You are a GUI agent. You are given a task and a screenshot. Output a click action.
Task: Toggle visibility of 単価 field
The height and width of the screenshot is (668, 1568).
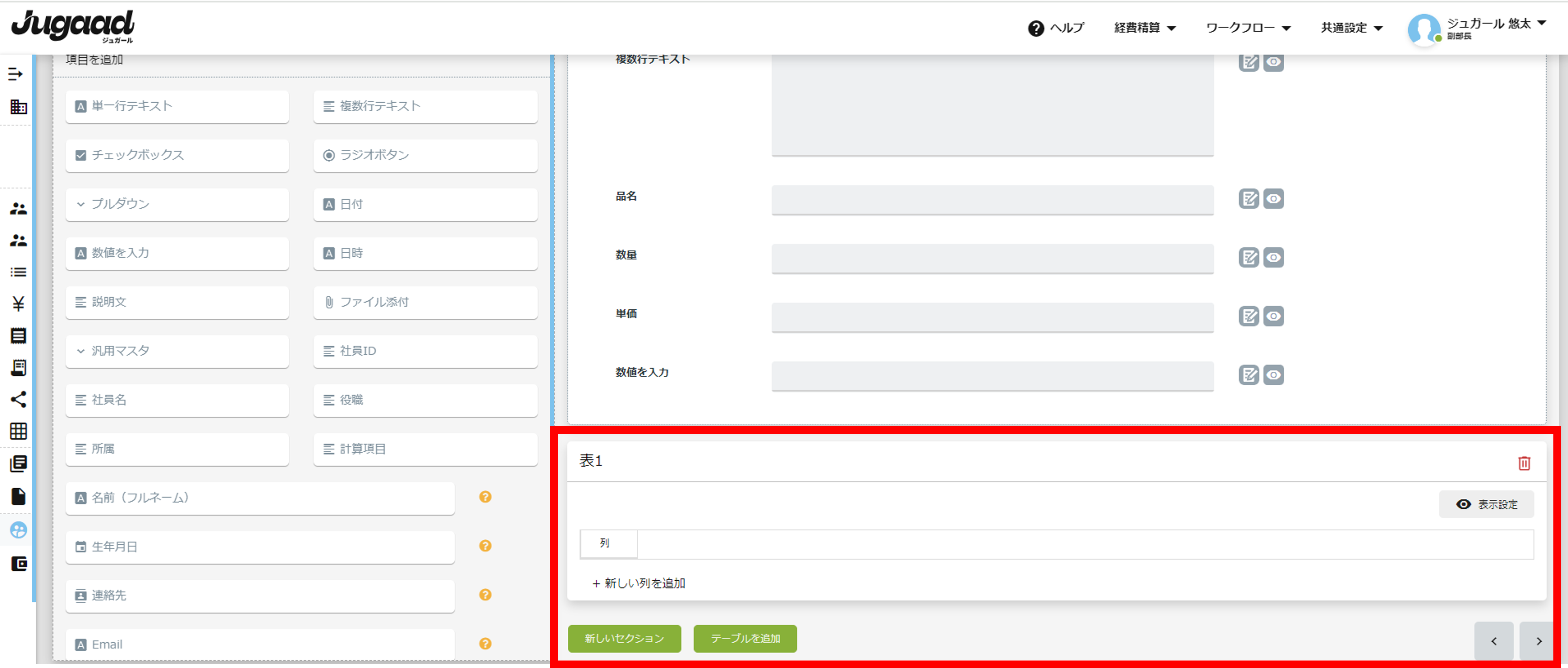[x=1273, y=316]
